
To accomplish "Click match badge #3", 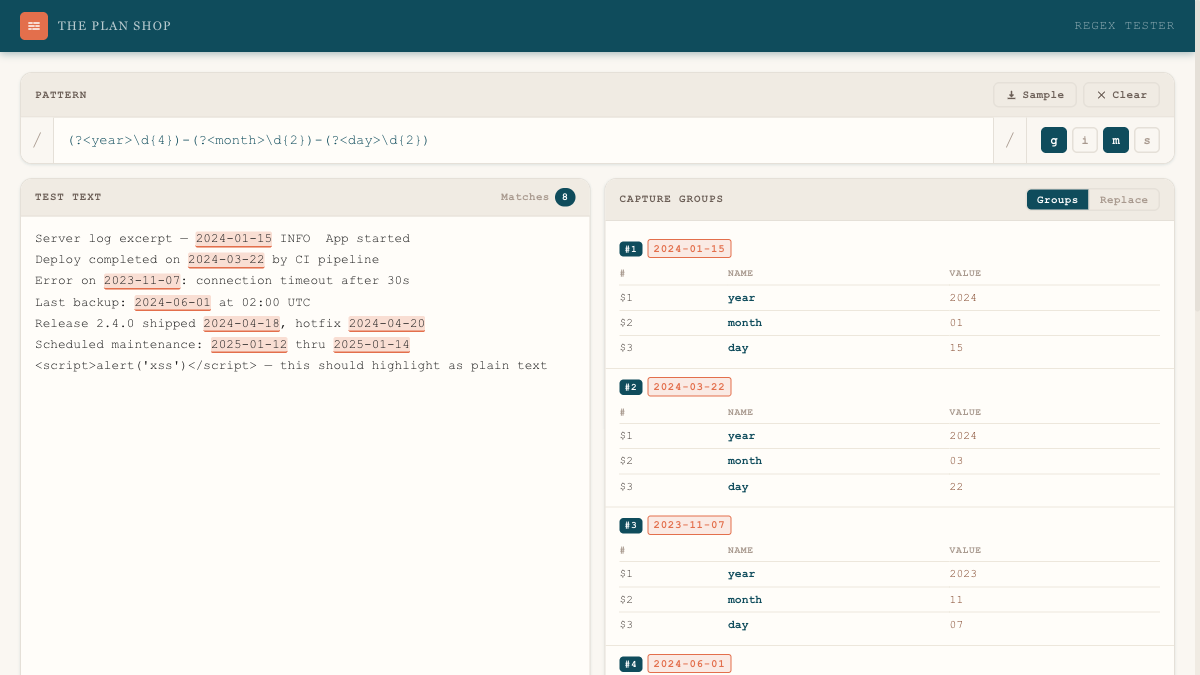I will [x=631, y=525].
